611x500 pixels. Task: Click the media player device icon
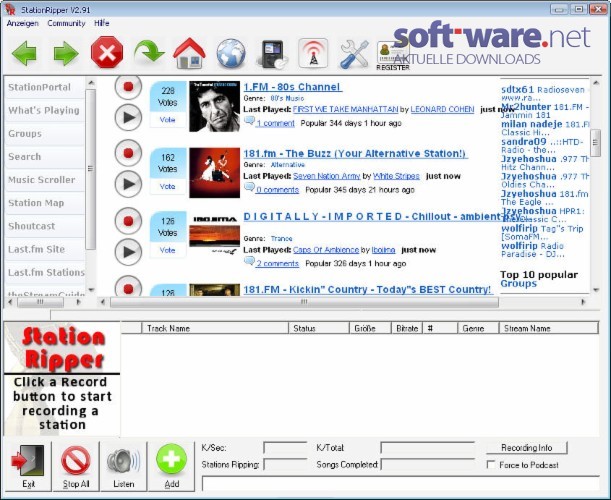[272, 54]
